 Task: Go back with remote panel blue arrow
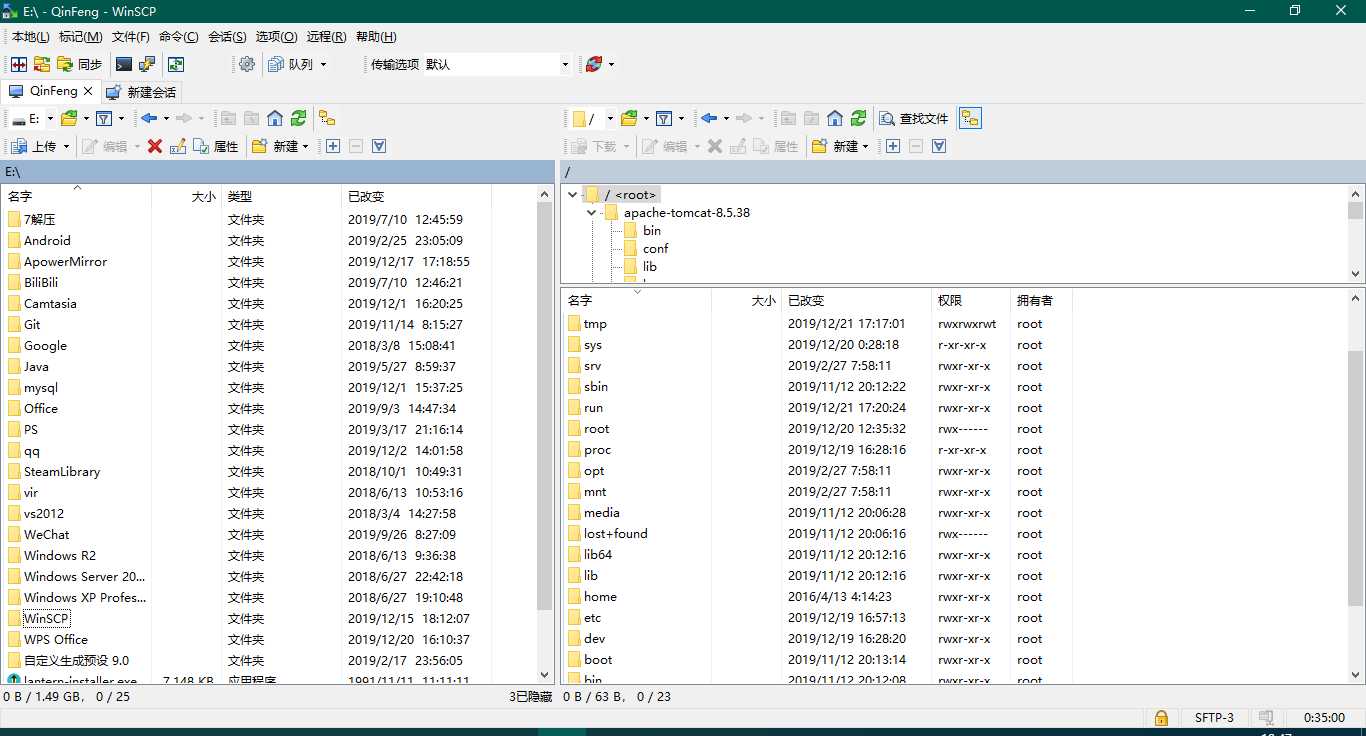pos(709,118)
